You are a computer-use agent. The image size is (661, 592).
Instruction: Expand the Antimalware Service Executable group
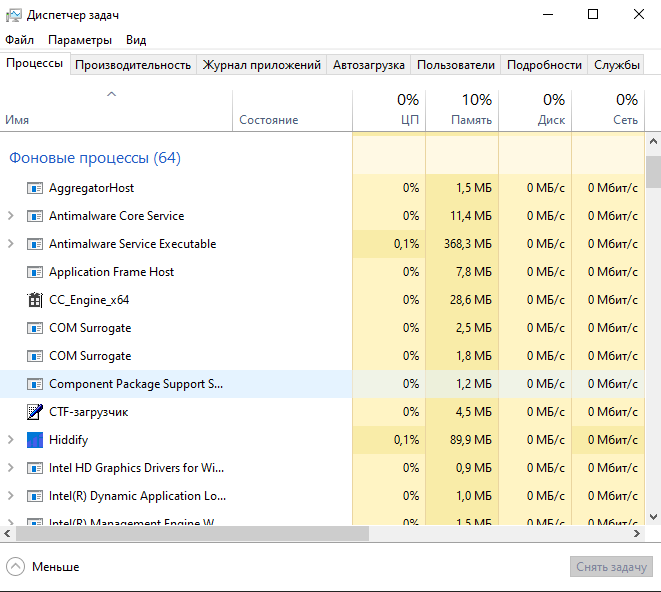[x=11, y=244]
